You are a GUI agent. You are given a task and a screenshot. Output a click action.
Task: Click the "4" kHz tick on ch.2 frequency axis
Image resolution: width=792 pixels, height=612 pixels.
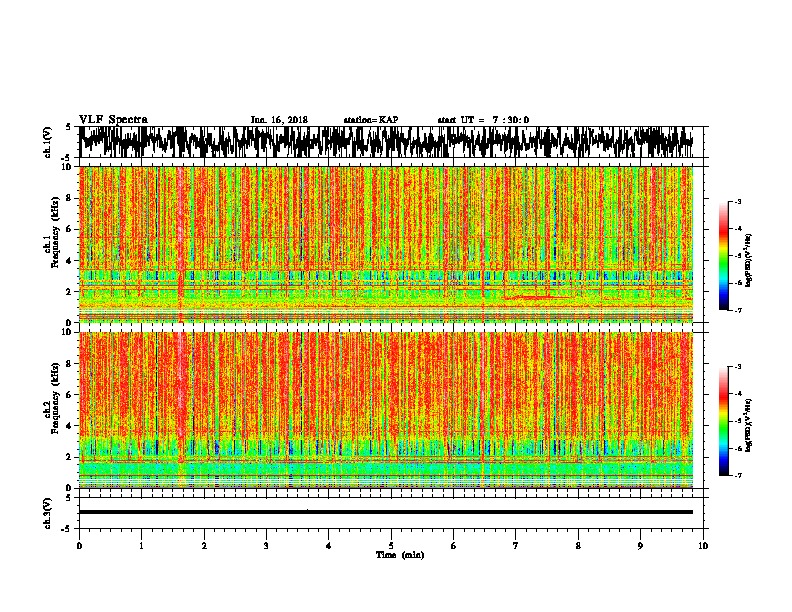click(x=71, y=426)
